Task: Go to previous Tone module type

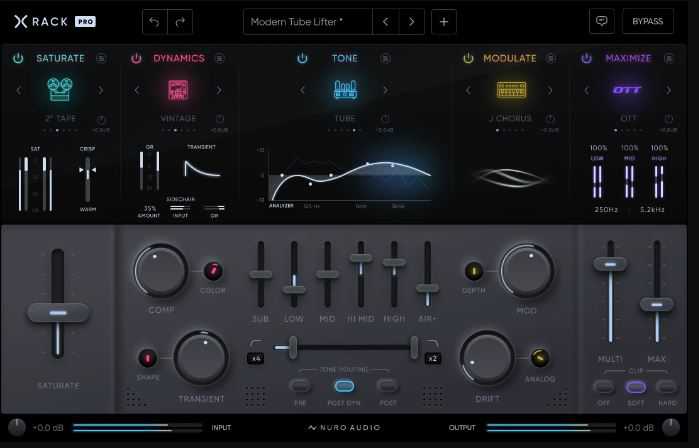Action: coord(302,90)
